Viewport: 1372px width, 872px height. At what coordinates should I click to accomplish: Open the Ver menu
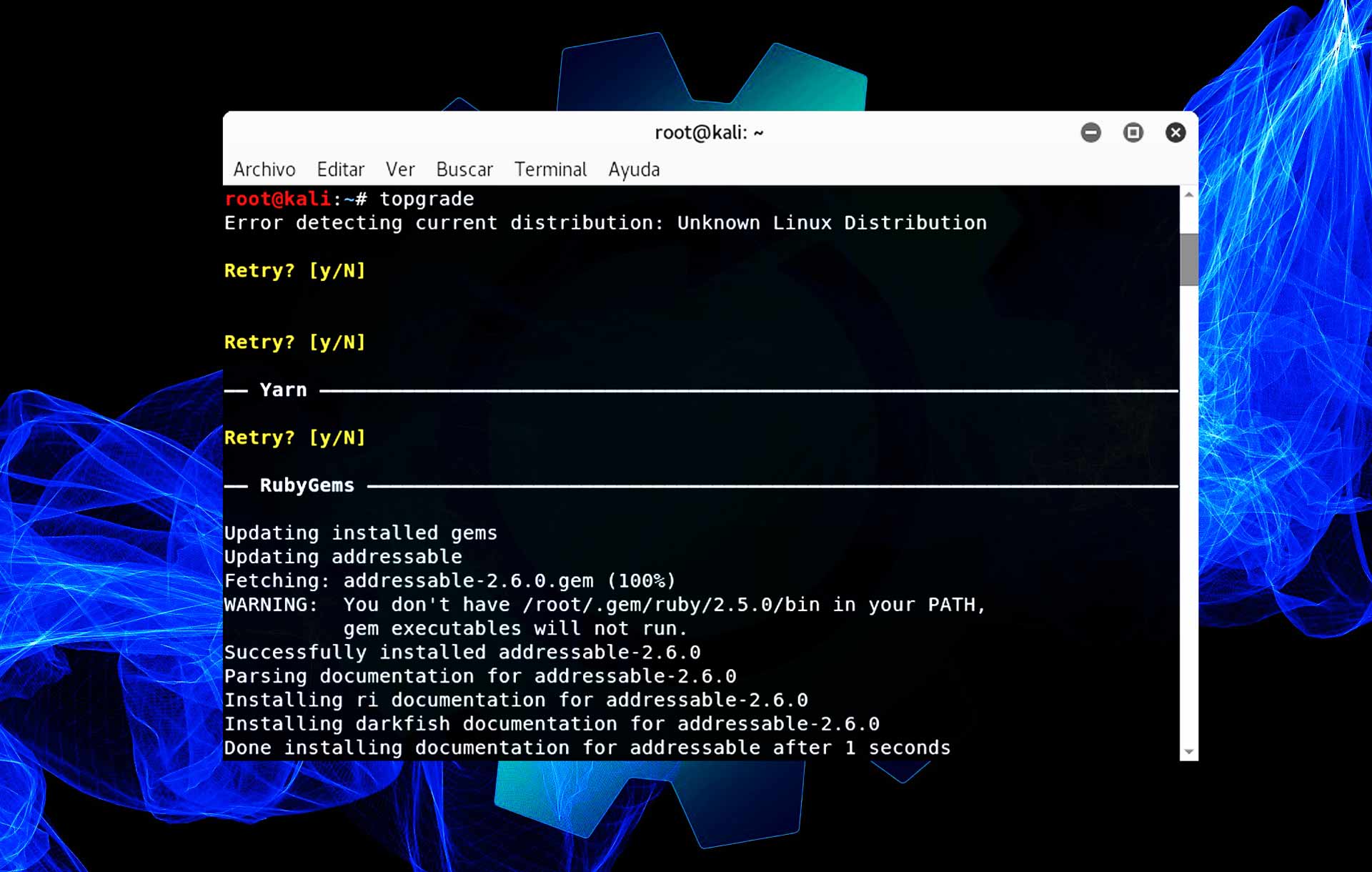[x=400, y=169]
